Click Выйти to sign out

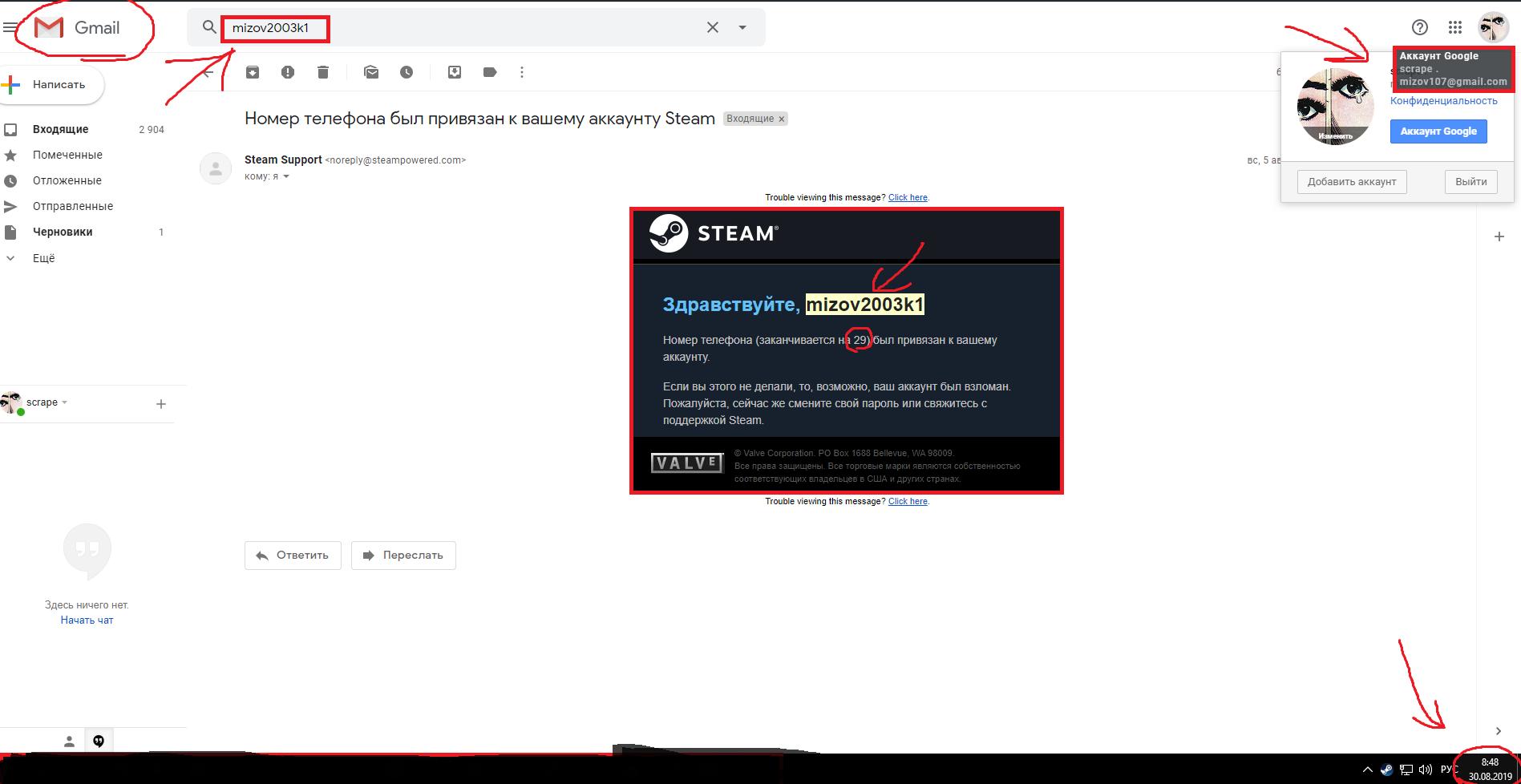click(x=1470, y=182)
